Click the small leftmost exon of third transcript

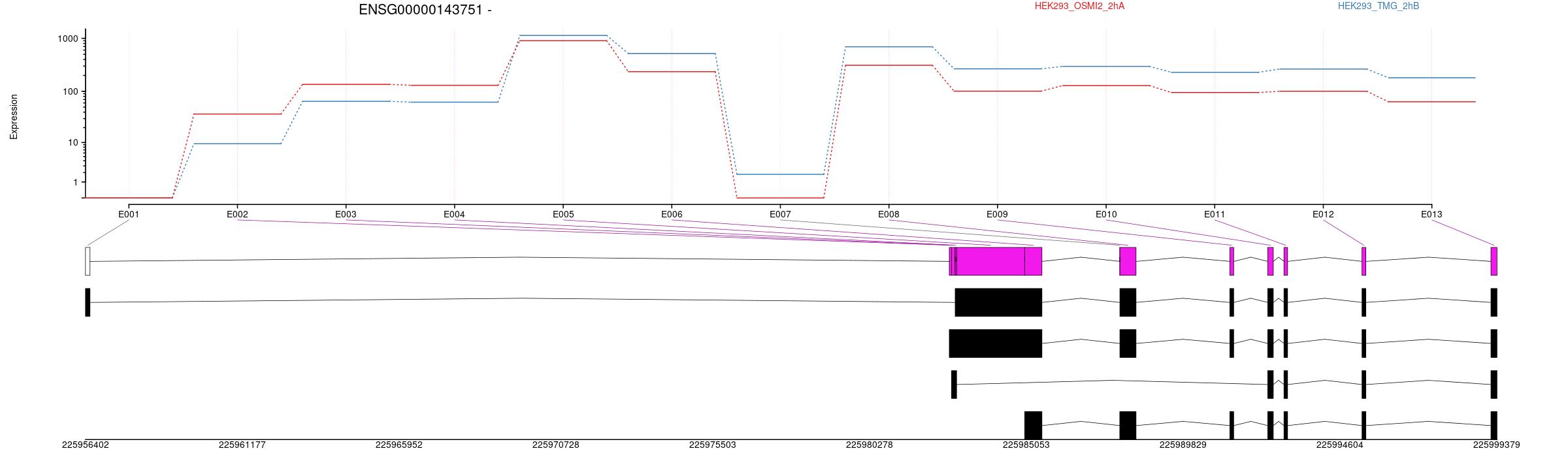pyautogui.click(x=954, y=385)
